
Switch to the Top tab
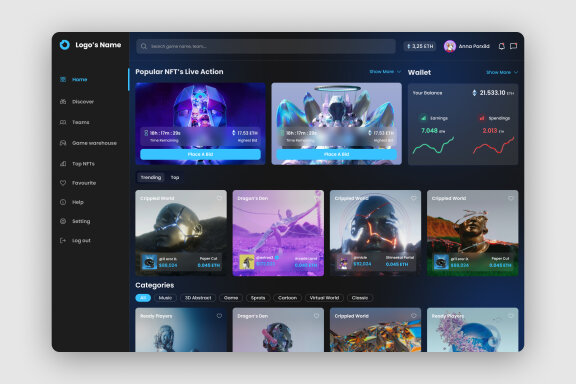(175, 177)
